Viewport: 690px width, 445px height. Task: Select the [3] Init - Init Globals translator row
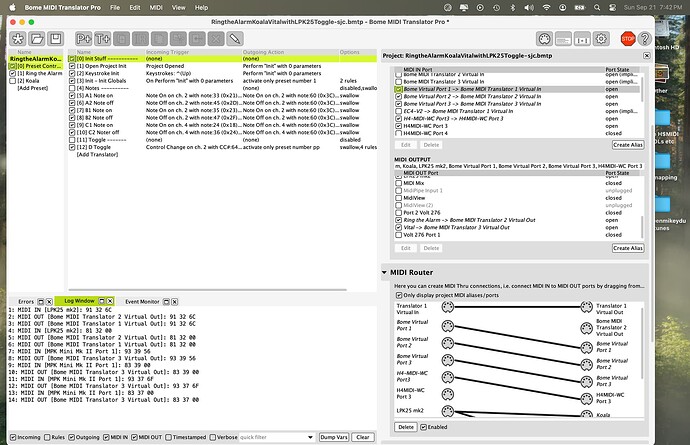pyautogui.click(x=223, y=81)
